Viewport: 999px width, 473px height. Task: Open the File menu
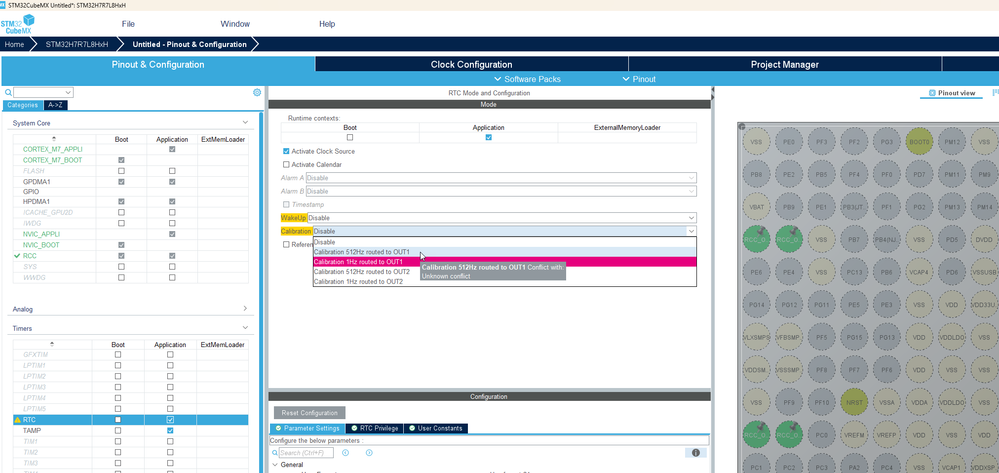(128, 24)
